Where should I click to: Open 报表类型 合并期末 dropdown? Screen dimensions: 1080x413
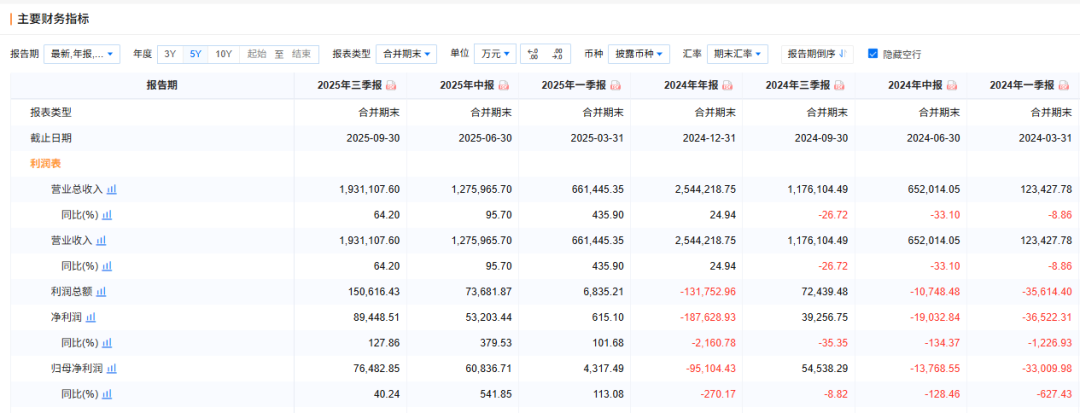[406, 54]
